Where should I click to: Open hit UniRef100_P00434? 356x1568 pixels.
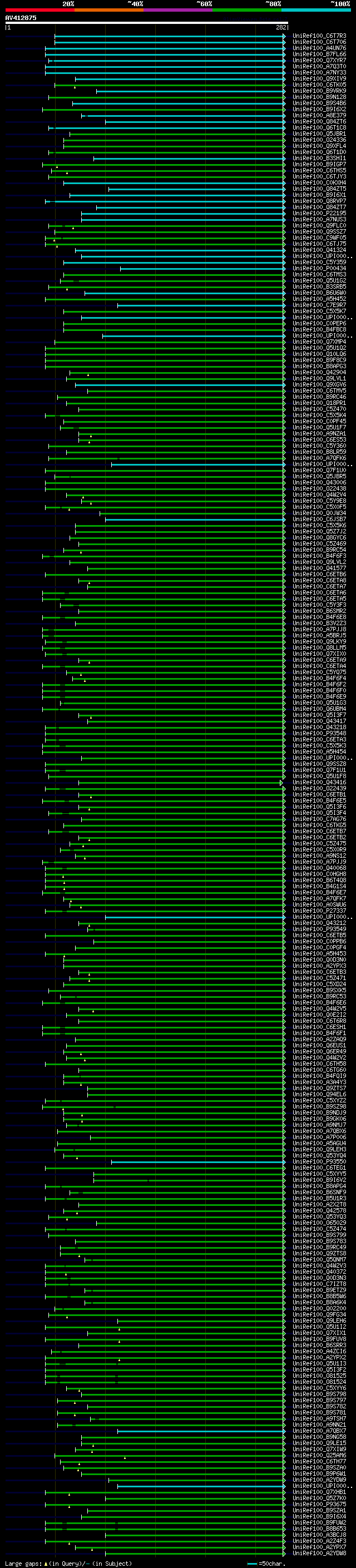click(x=319, y=269)
